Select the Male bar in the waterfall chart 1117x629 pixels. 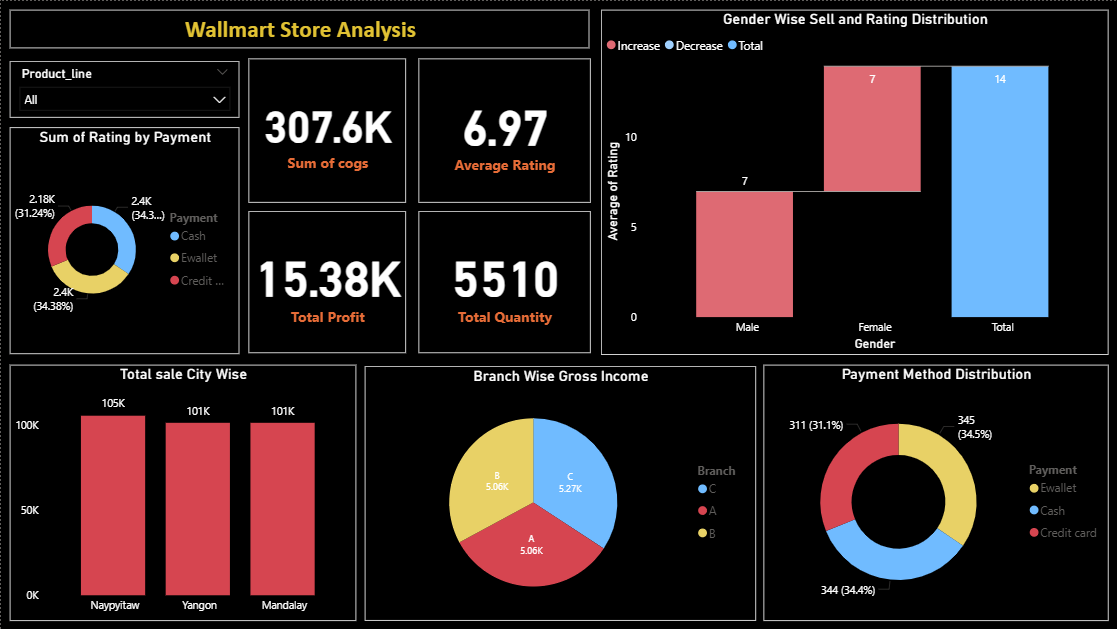pyautogui.click(x=745, y=254)
